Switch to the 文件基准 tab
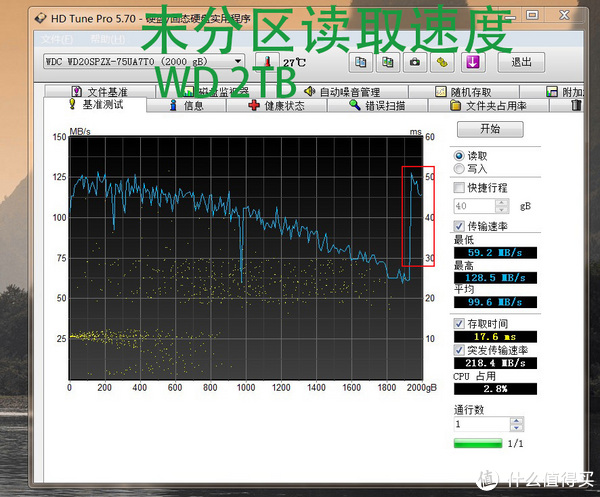The image size is (600, 497). tap(100, 92)
